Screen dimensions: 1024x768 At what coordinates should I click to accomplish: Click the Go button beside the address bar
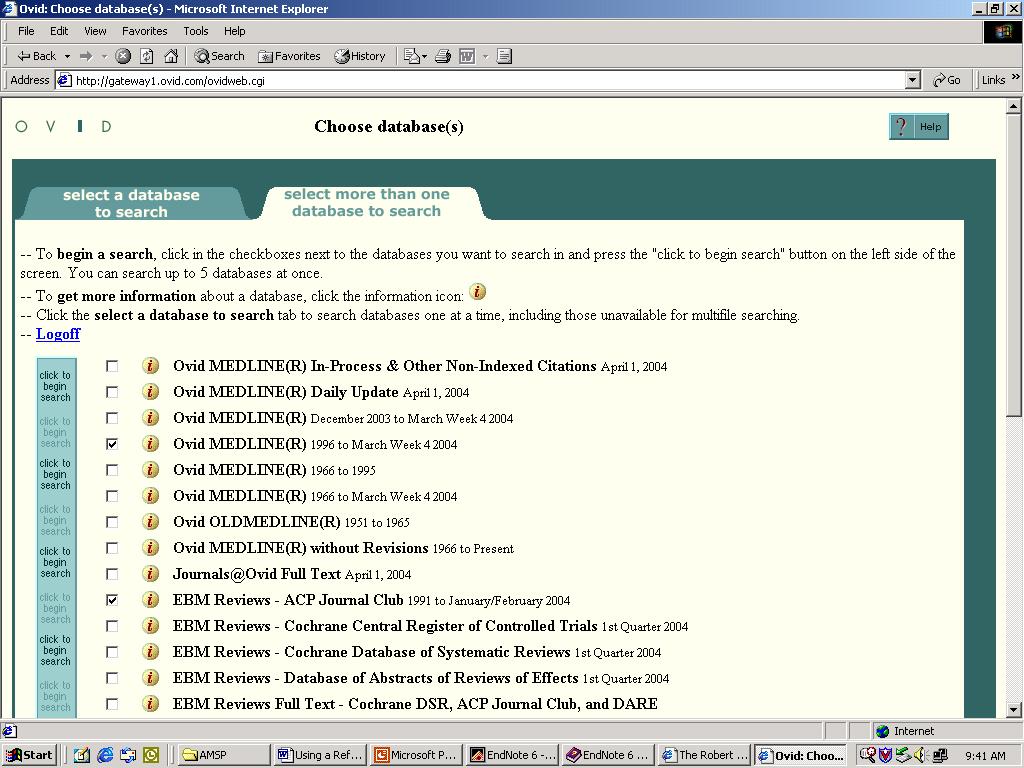point(947,80)
